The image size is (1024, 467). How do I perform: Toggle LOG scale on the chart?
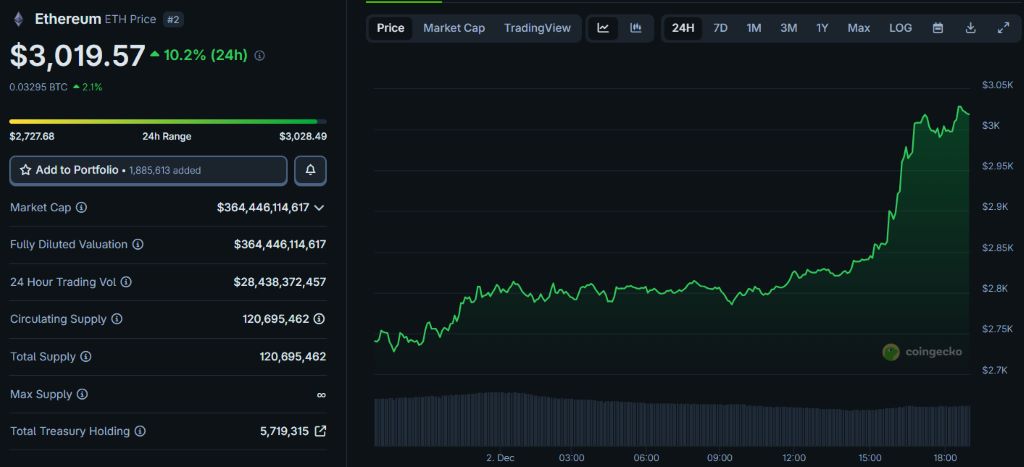(x=900, y=28)
